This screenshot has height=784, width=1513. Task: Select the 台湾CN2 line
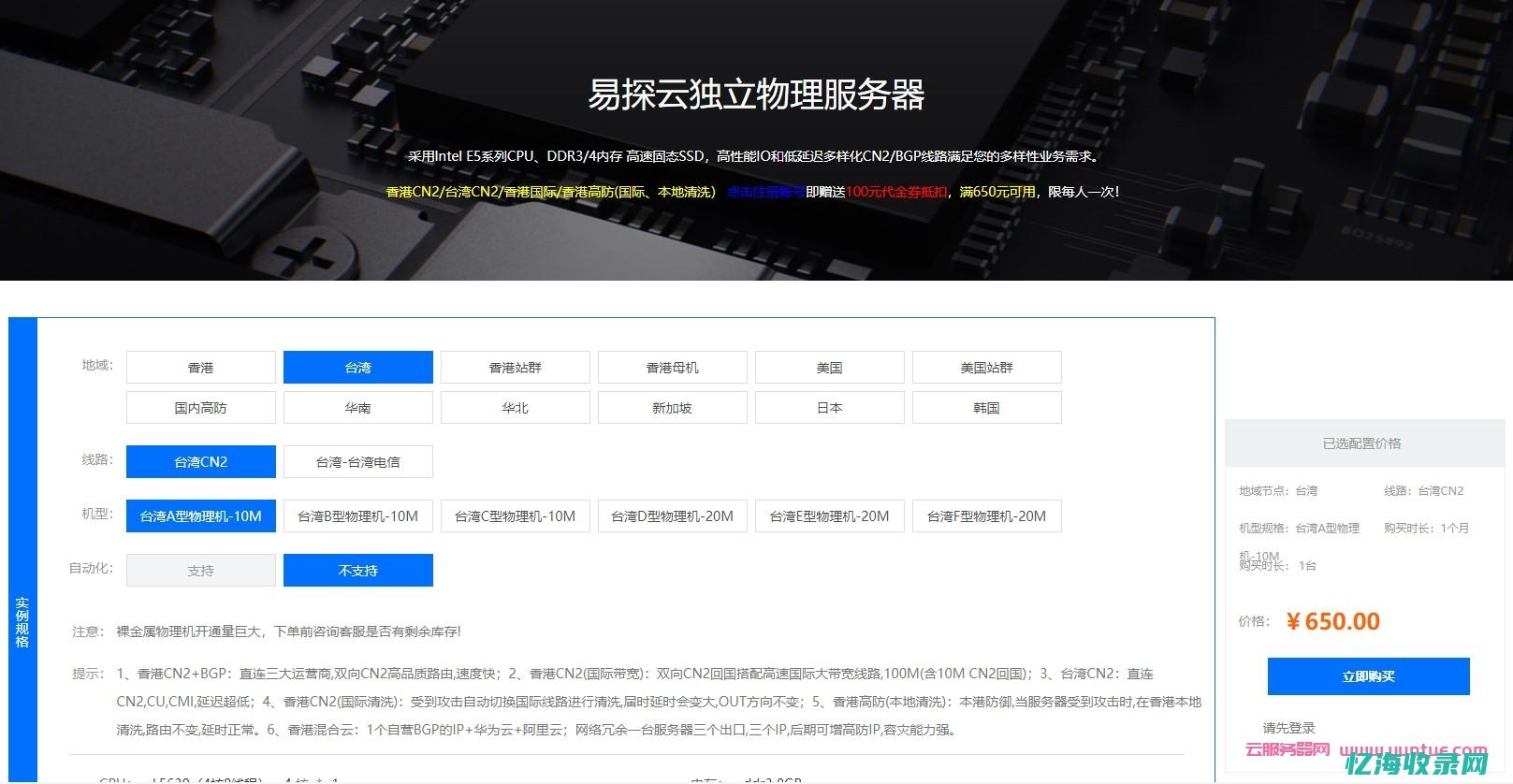click(x=201, y=462)
